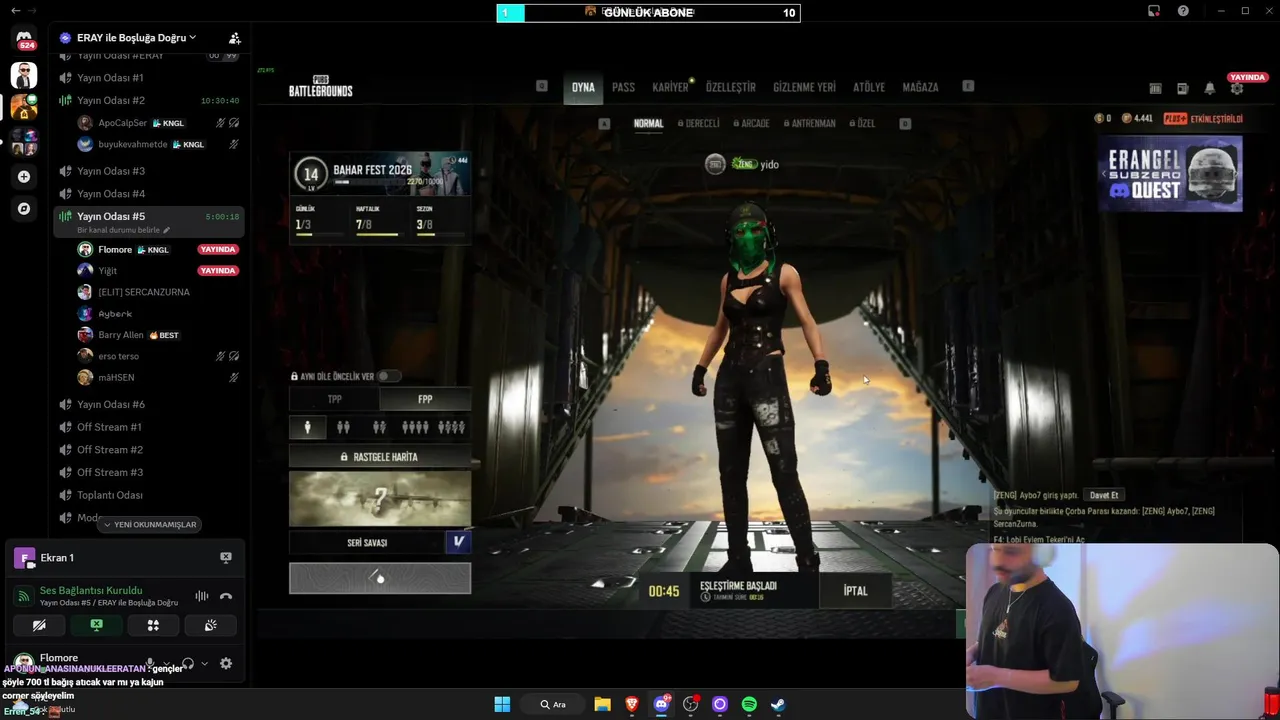The width and height of the screenshot is (1280, 720).
Task: Open soundboard button in voice panel
Action: (x=210, y=625)
